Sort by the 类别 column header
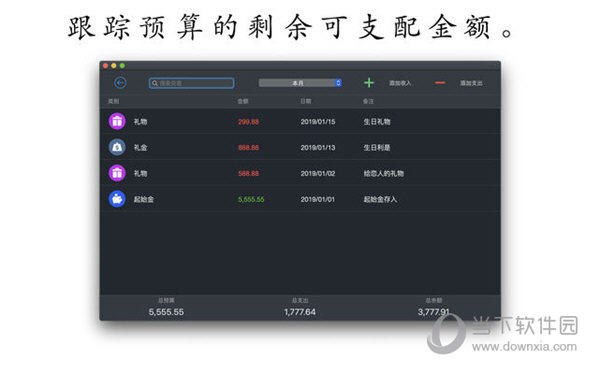 click(x=113, y=101)
